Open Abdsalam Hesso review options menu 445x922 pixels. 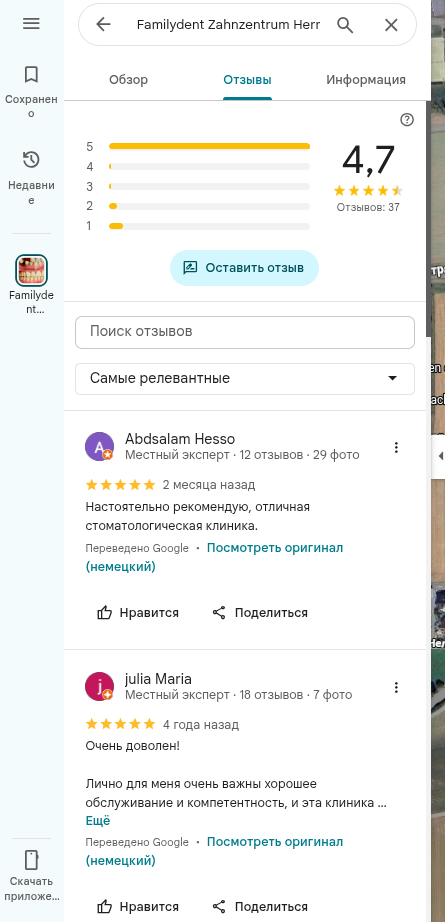(396, 447)
